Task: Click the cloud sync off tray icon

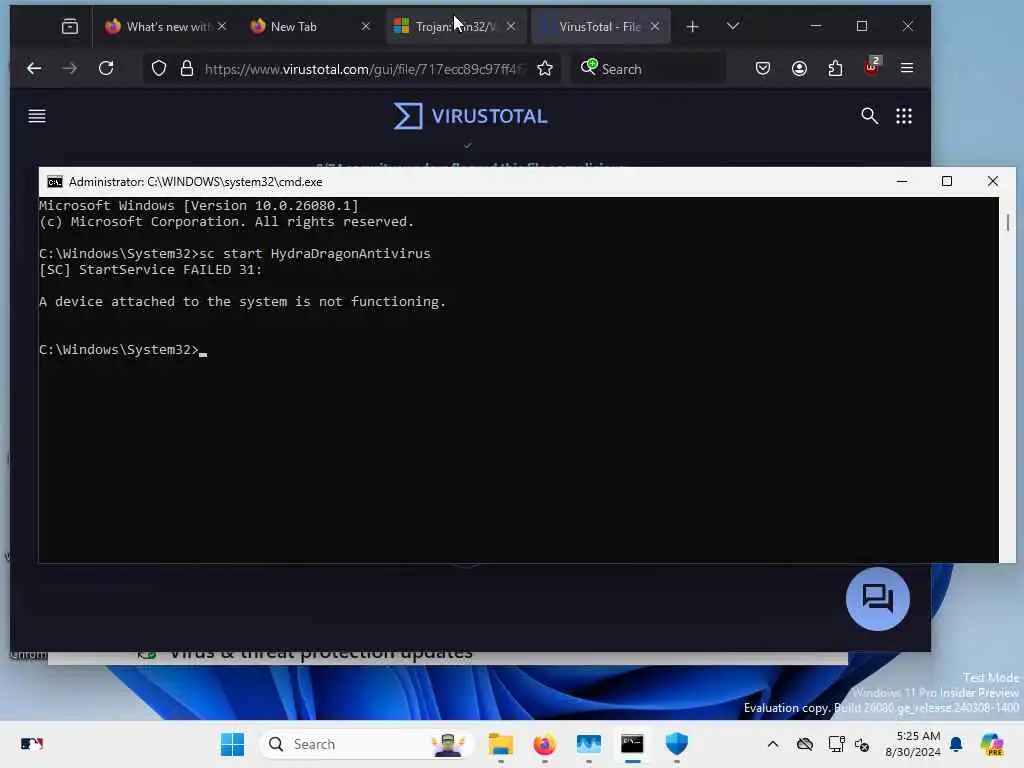Action: (x=805, y=744)
